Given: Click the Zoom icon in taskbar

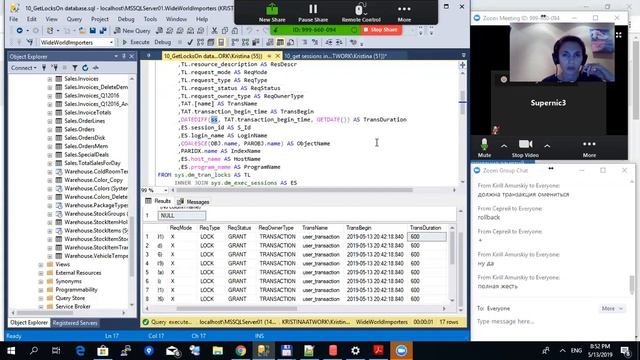Looking at the screenshot, I should coord(401,351).
